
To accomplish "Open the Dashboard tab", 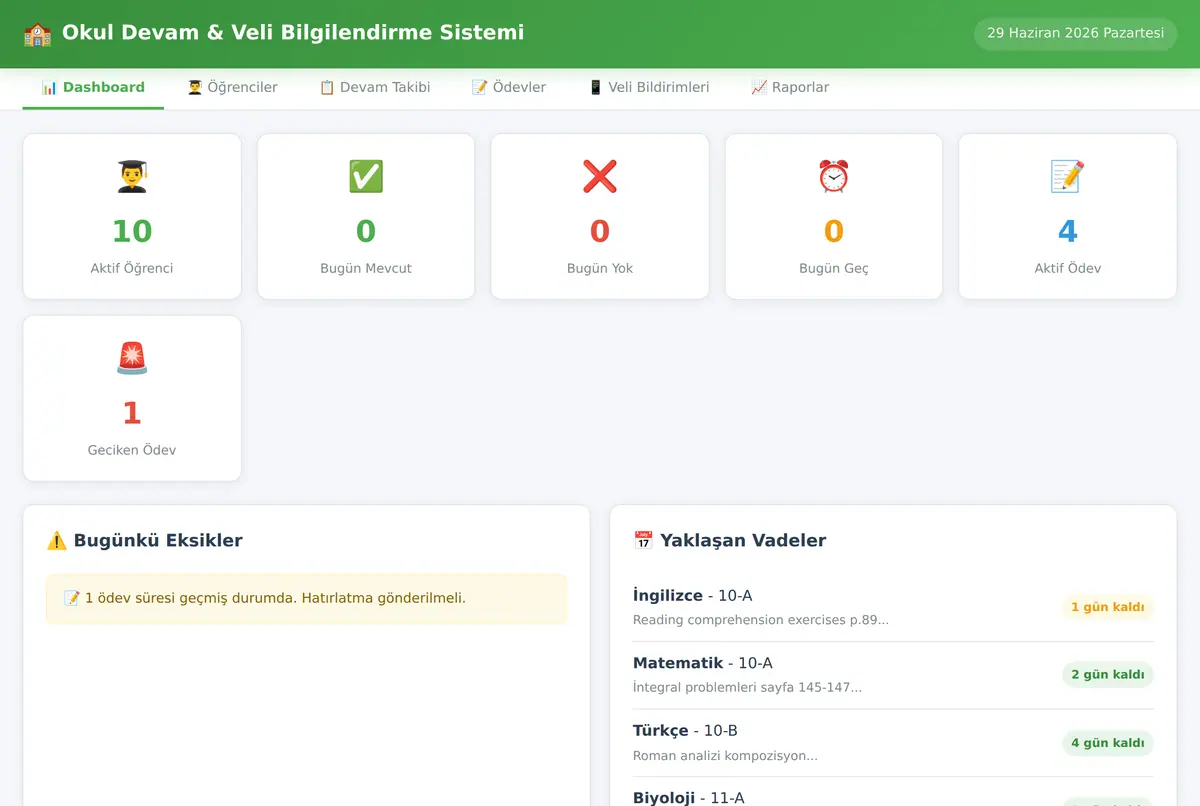I will coord(93,88).
